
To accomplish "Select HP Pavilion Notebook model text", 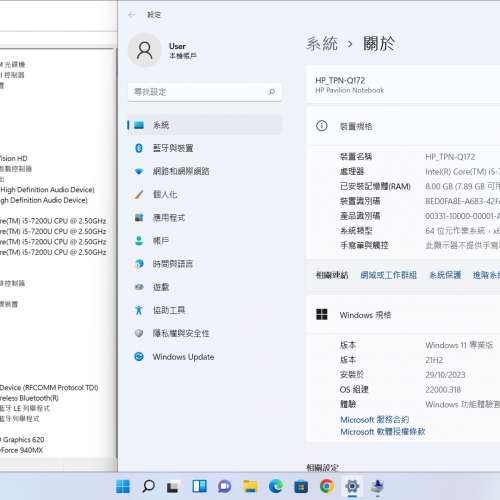I will [x=349, y=90].
